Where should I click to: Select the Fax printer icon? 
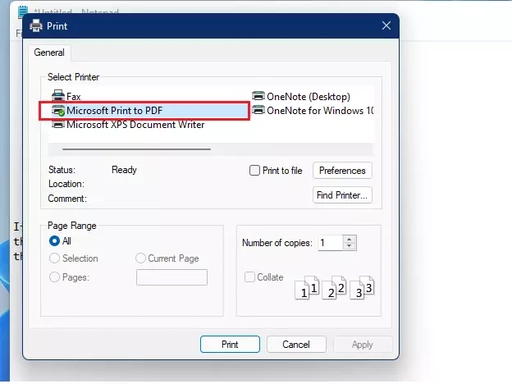click(58, 96)
